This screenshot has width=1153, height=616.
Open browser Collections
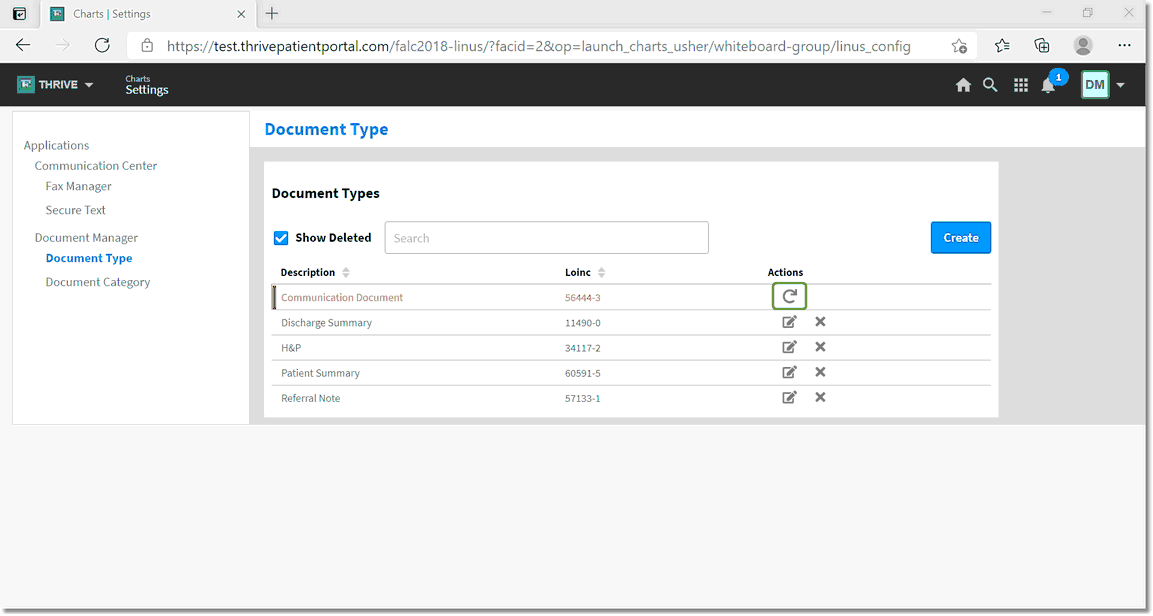[x=1042, y=46]
